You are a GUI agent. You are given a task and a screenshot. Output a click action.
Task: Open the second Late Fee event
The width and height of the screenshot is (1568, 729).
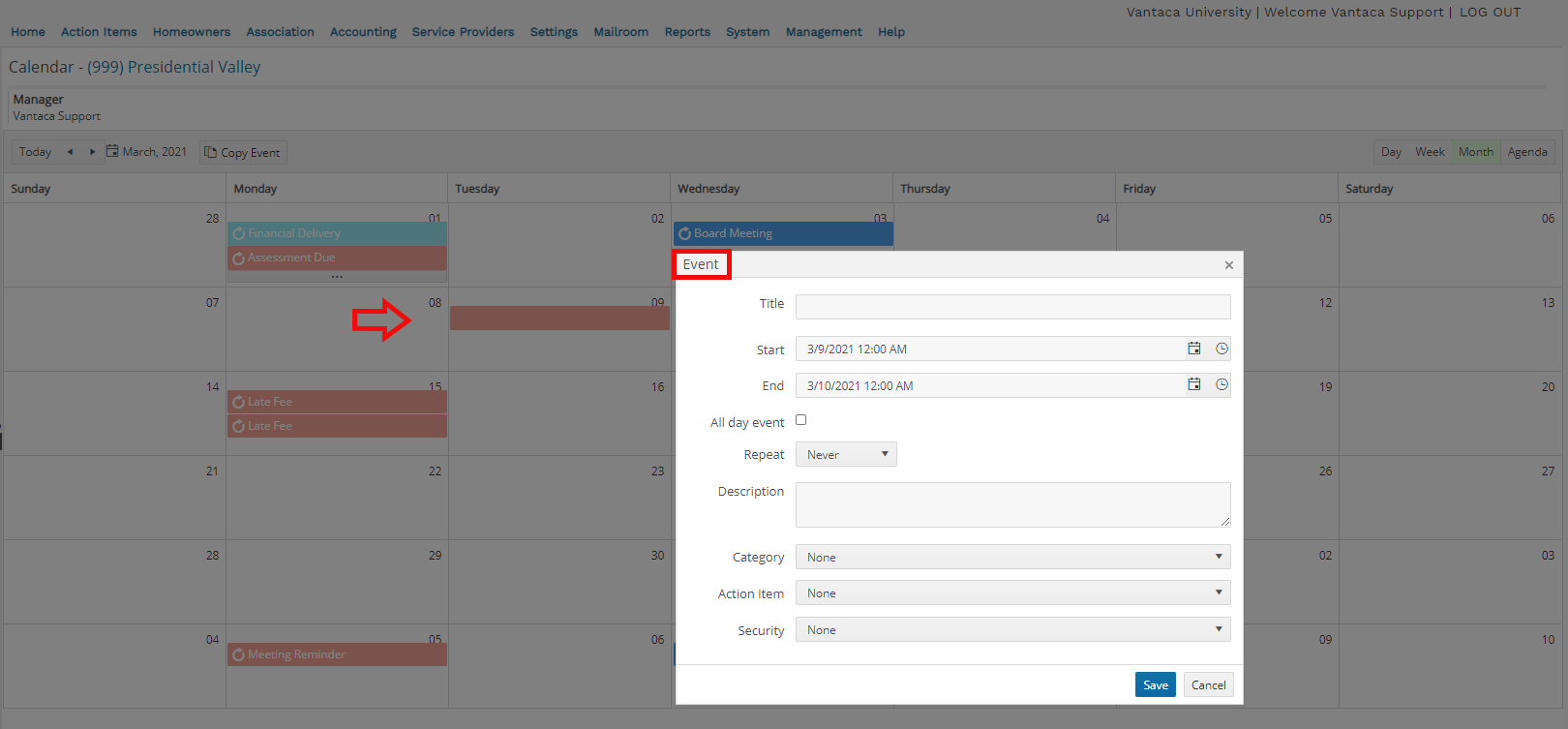point(337,426)
